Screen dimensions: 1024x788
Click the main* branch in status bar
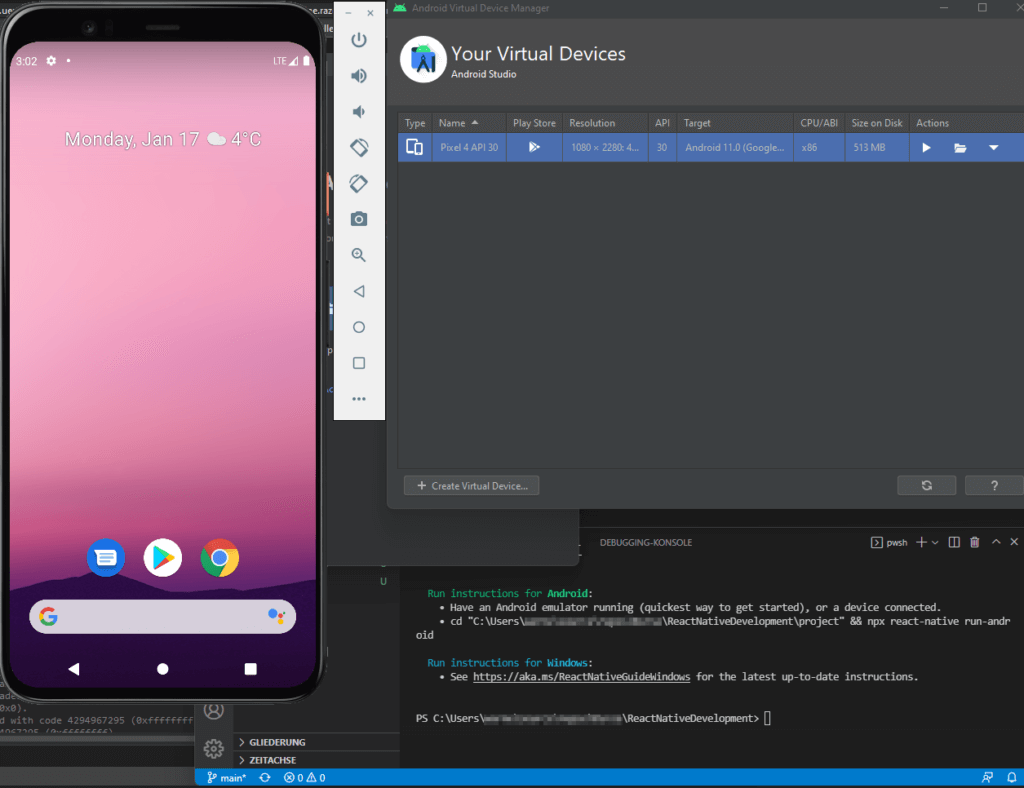[x=228, y=777]
